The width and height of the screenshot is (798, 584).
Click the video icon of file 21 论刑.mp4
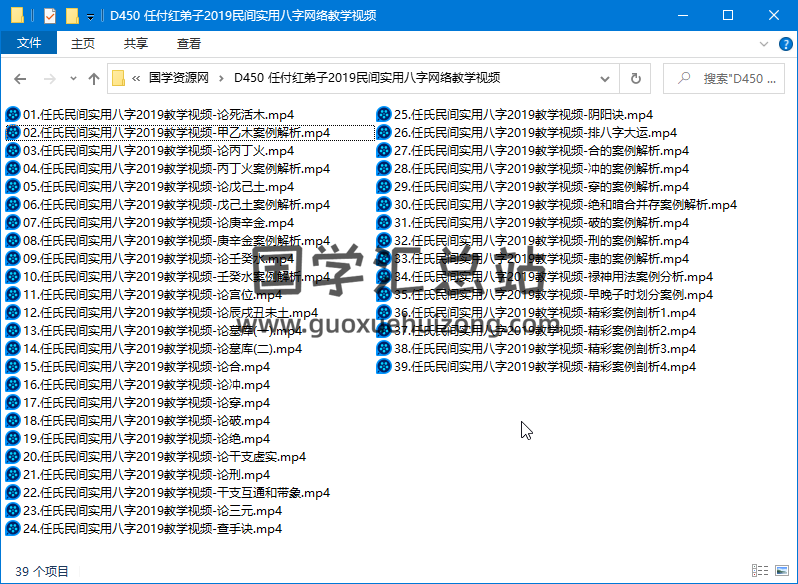[13, 475]
